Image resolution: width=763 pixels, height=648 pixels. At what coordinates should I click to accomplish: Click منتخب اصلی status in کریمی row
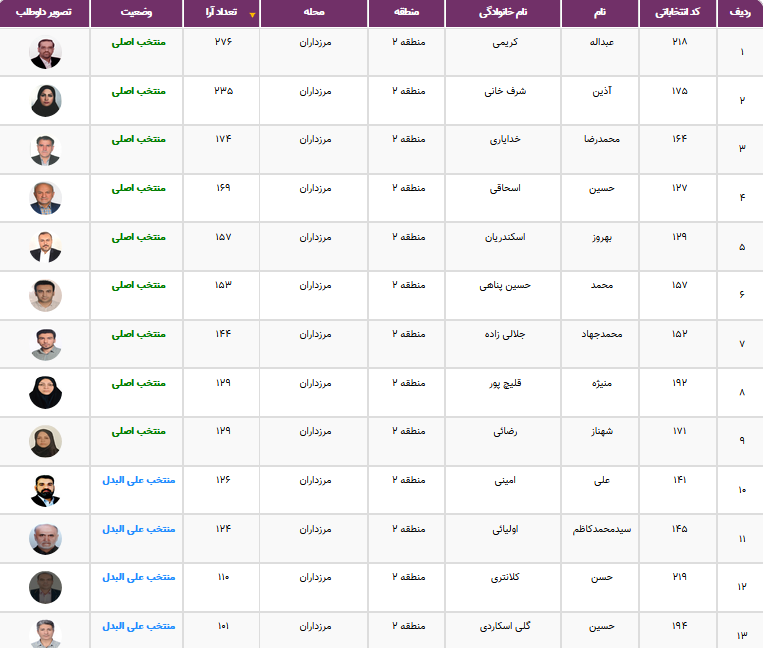(139, 42)
